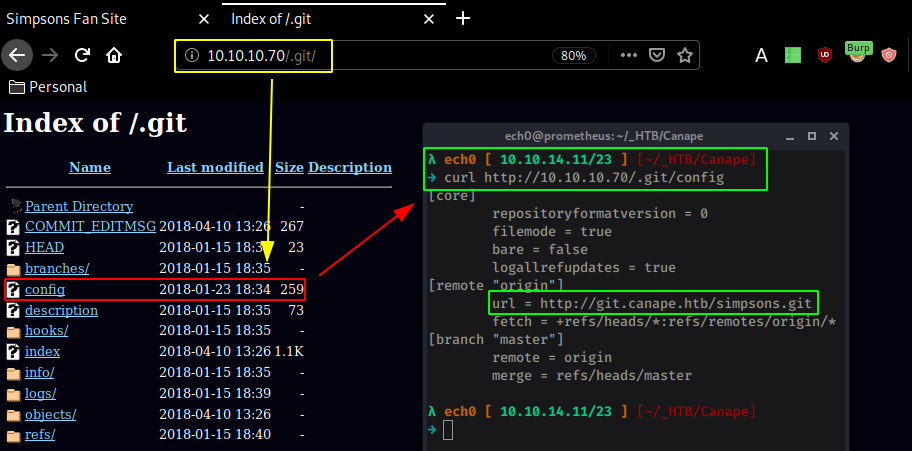Browse the info/ directory
Viewport: 912px width, 451px height.
40,372
